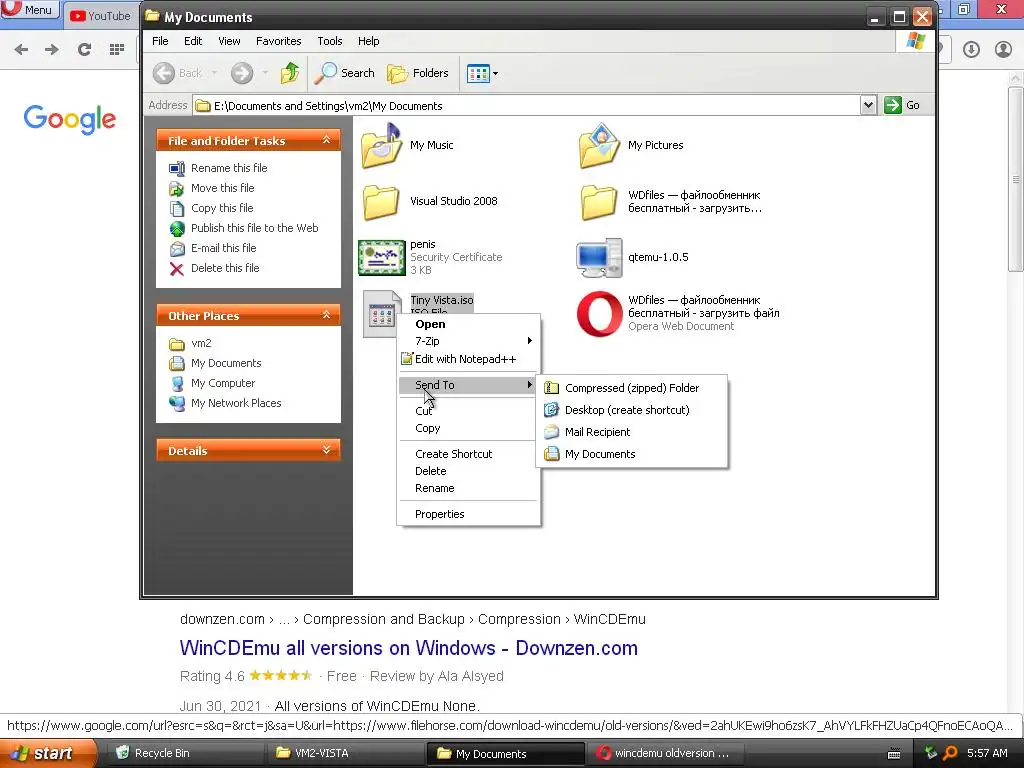The image size is (1024, 768).
Task: Choose Edit with Notepad++
Action: click(x=468, y=359)
